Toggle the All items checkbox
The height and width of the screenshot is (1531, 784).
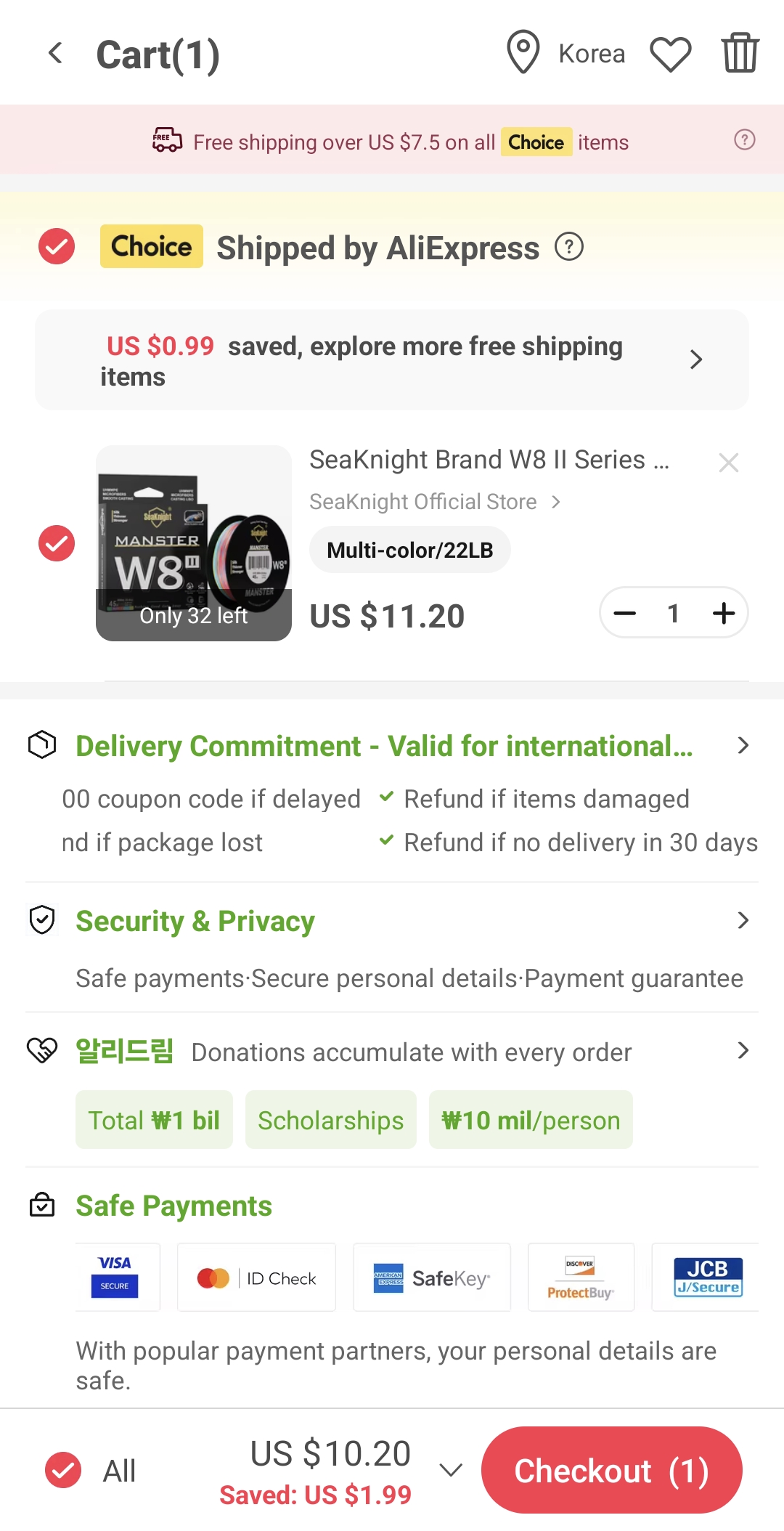click(63, 1471)
